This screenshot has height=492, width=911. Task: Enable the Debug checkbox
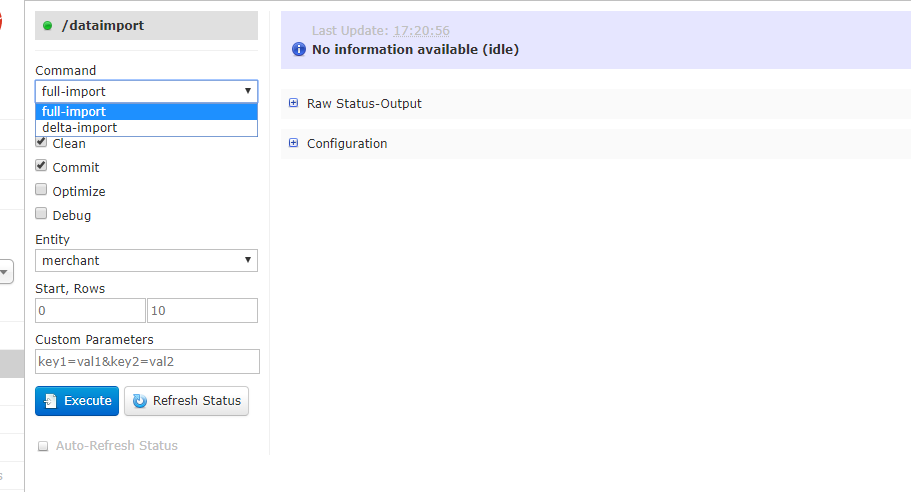tap(41, 213)
